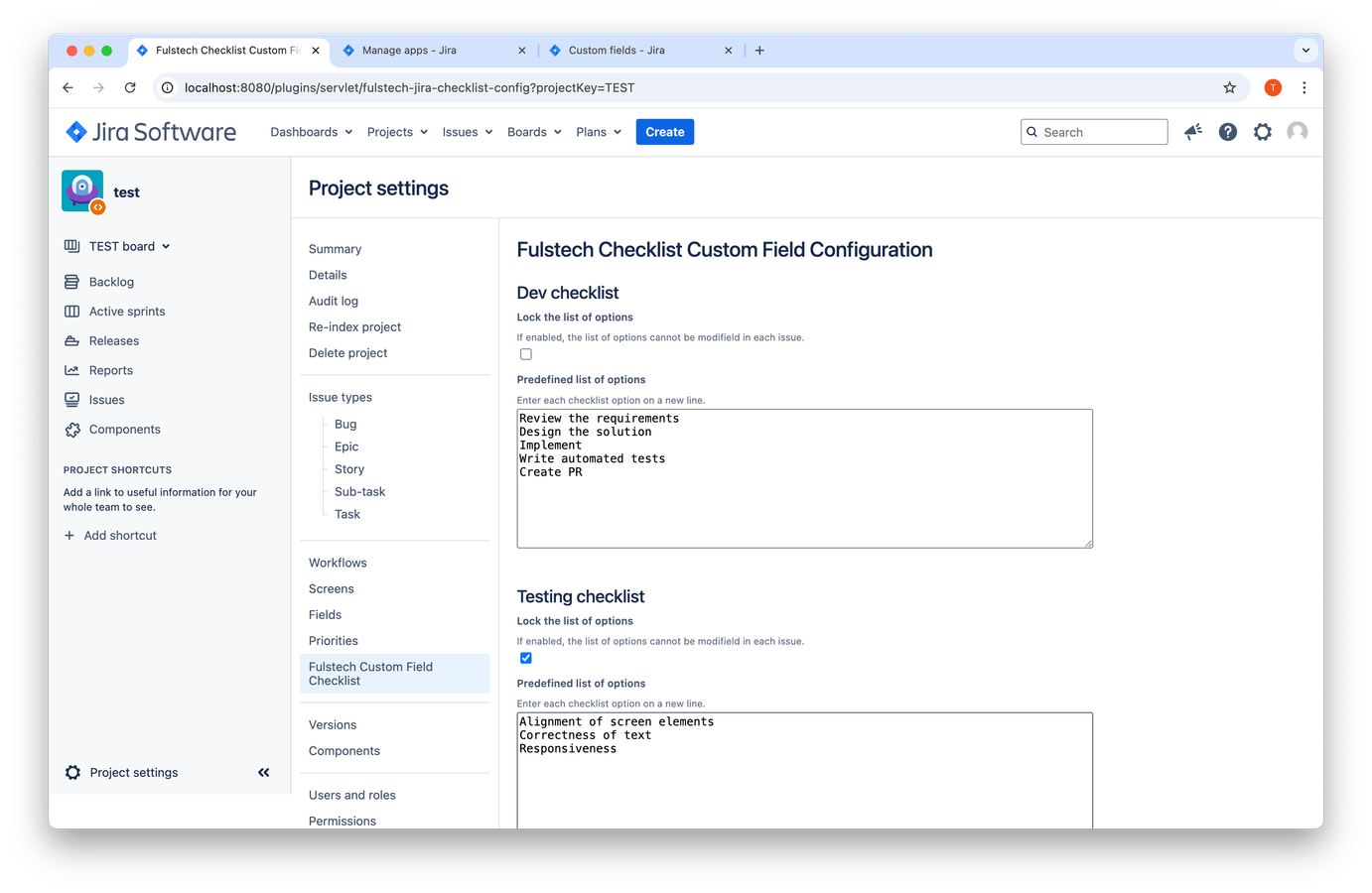Open a new browser tab
Screen dimensions: 1372x893
(x=759, y=50)
